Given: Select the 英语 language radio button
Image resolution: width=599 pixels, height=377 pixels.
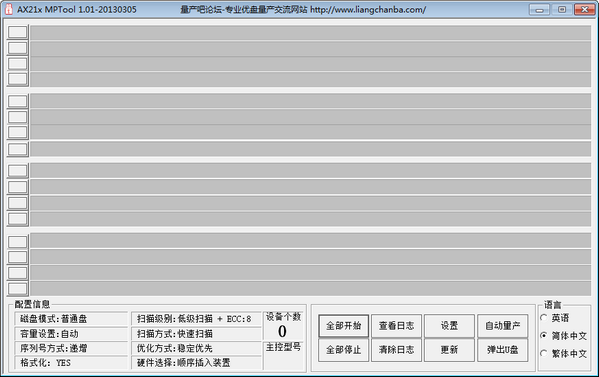Looking at the screenshot, I should [544, 318].
